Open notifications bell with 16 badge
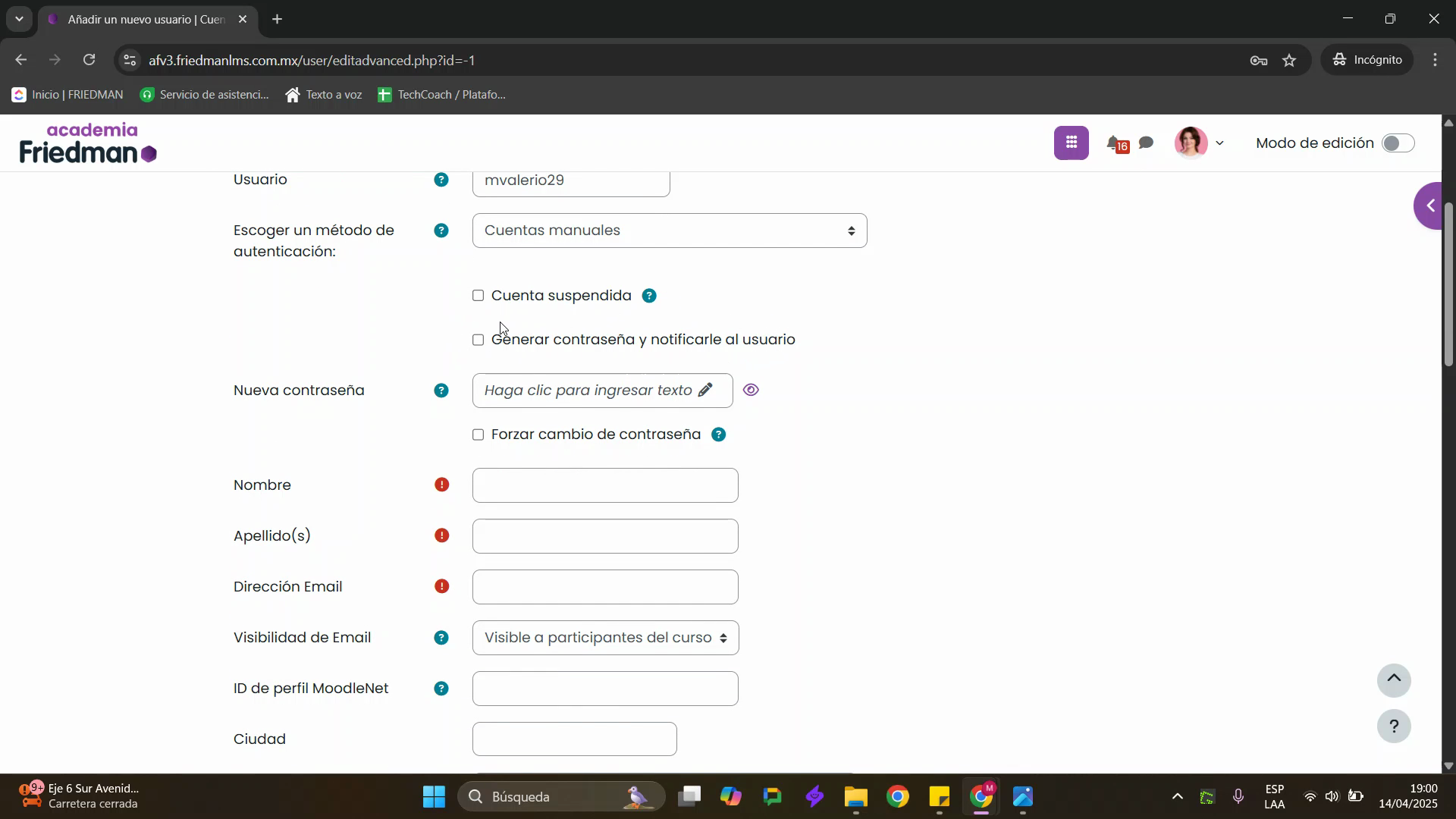Viewport: 1456px width, 819px height. pos(1116,143)
